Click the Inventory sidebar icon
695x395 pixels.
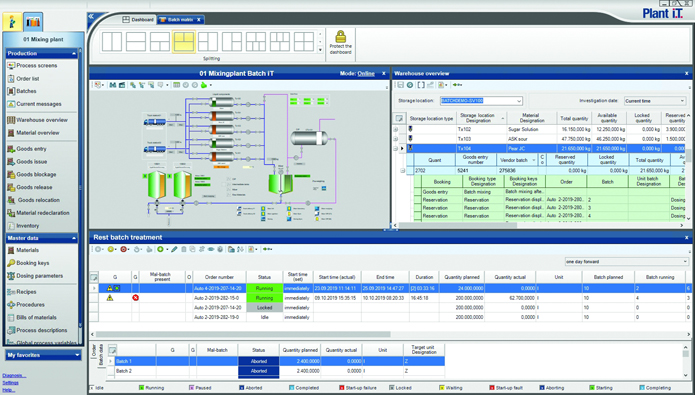[11, 226]
